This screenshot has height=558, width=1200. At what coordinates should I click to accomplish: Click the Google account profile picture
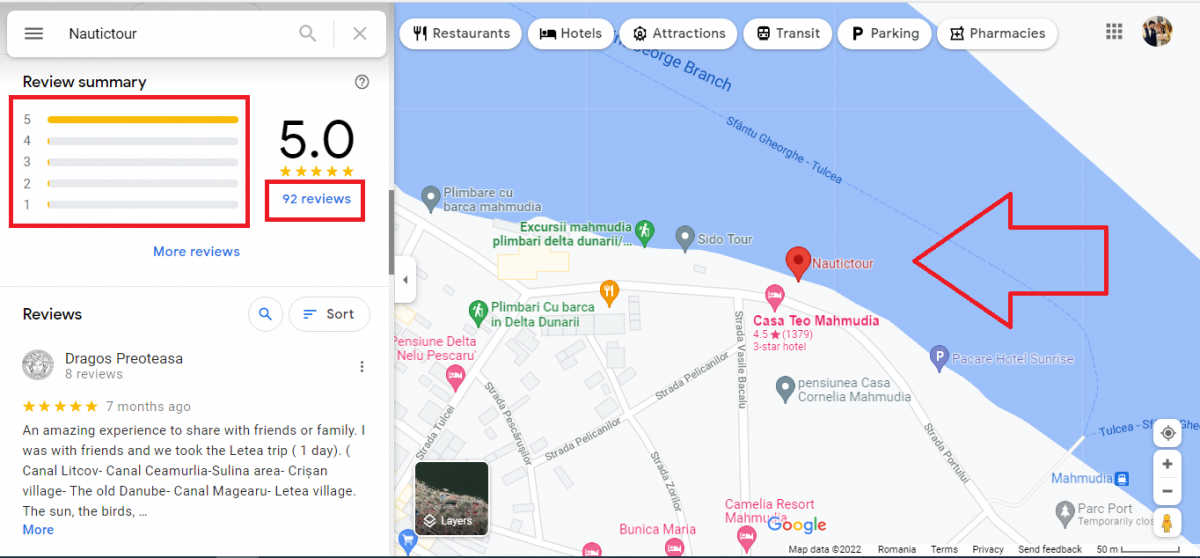coord(1157,32)
